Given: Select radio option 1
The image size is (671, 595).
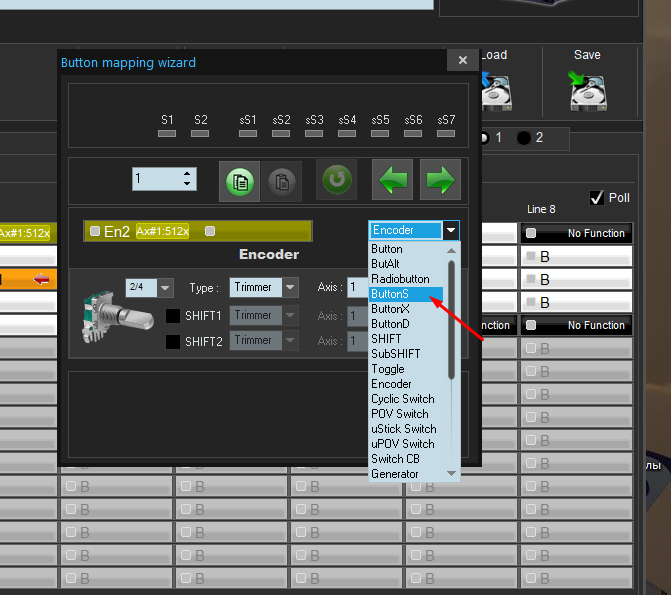Looking at the screenshot, I should tap(484, 138).
